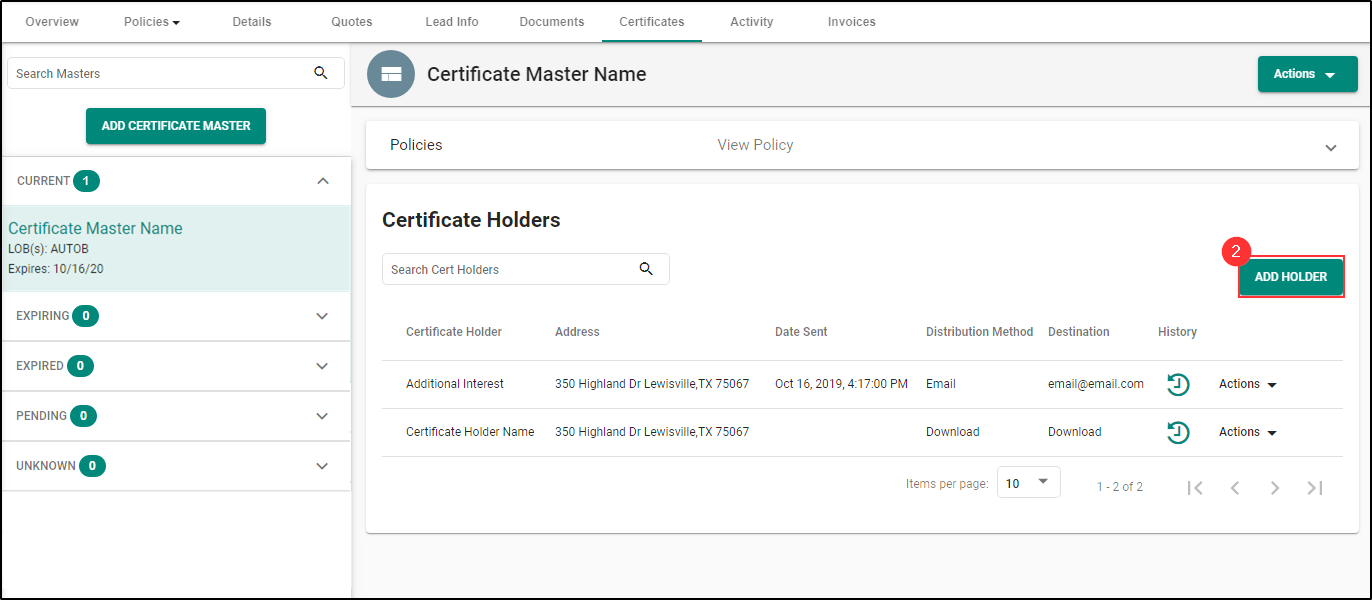Click the Email distribution method cell
Screen dimensions: 1372x600
[x=941, y=384]
